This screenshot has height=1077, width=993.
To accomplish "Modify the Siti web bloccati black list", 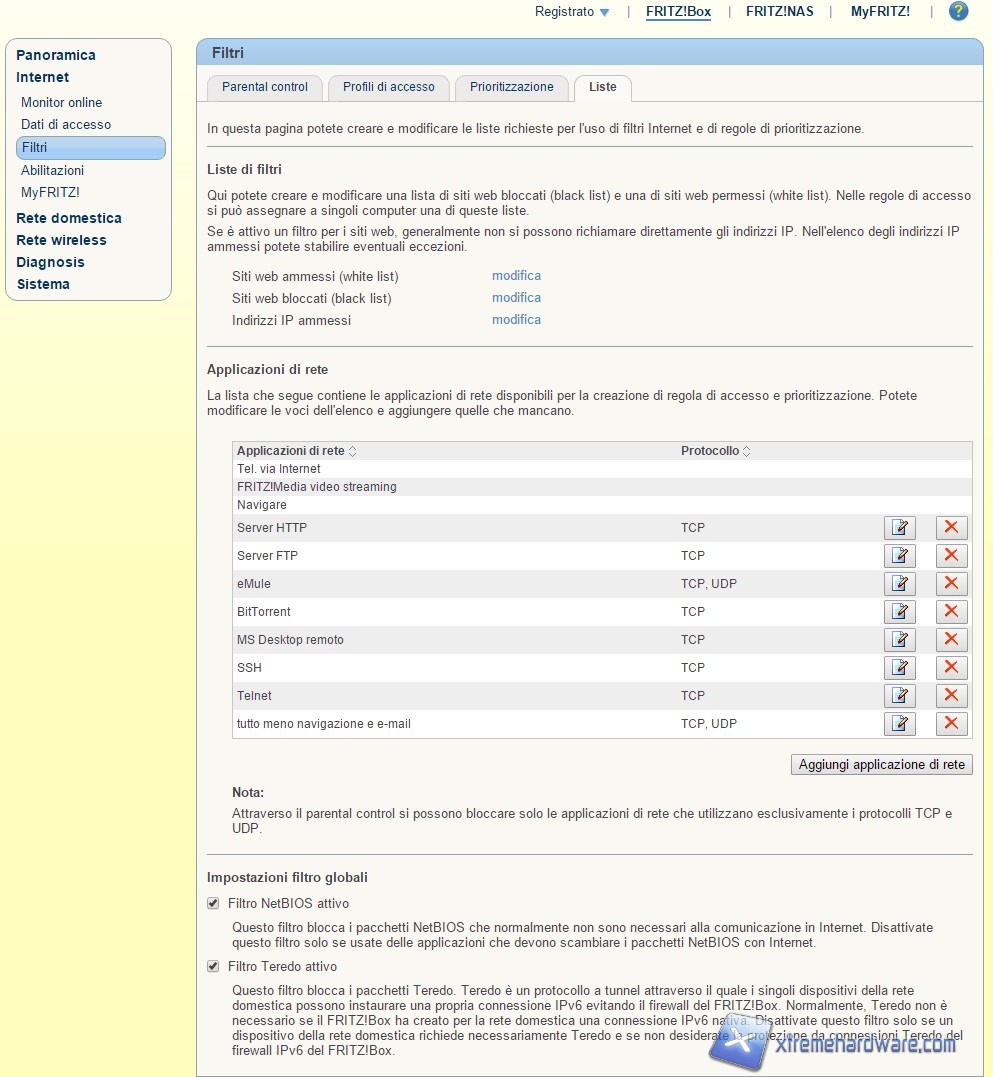I will click(x=516, y=298).
